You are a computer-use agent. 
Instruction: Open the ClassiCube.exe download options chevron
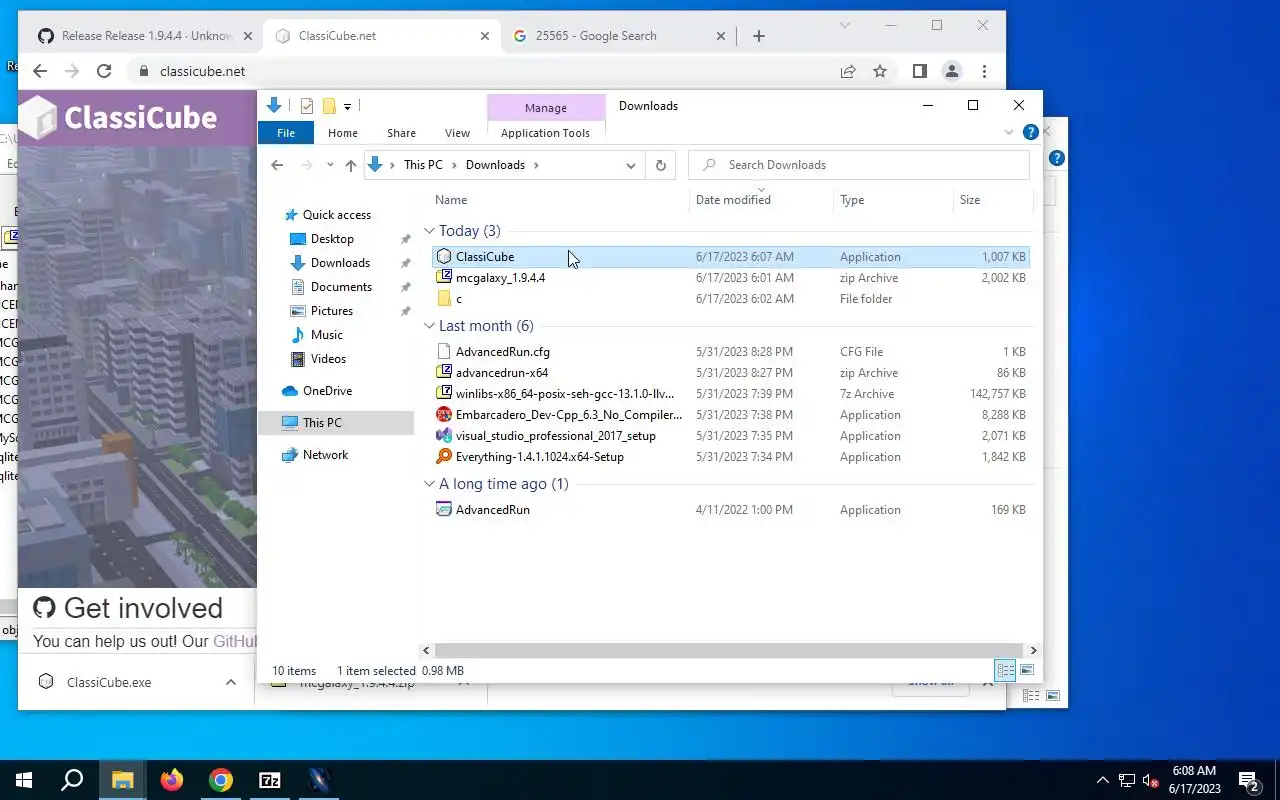pos(231,682)
